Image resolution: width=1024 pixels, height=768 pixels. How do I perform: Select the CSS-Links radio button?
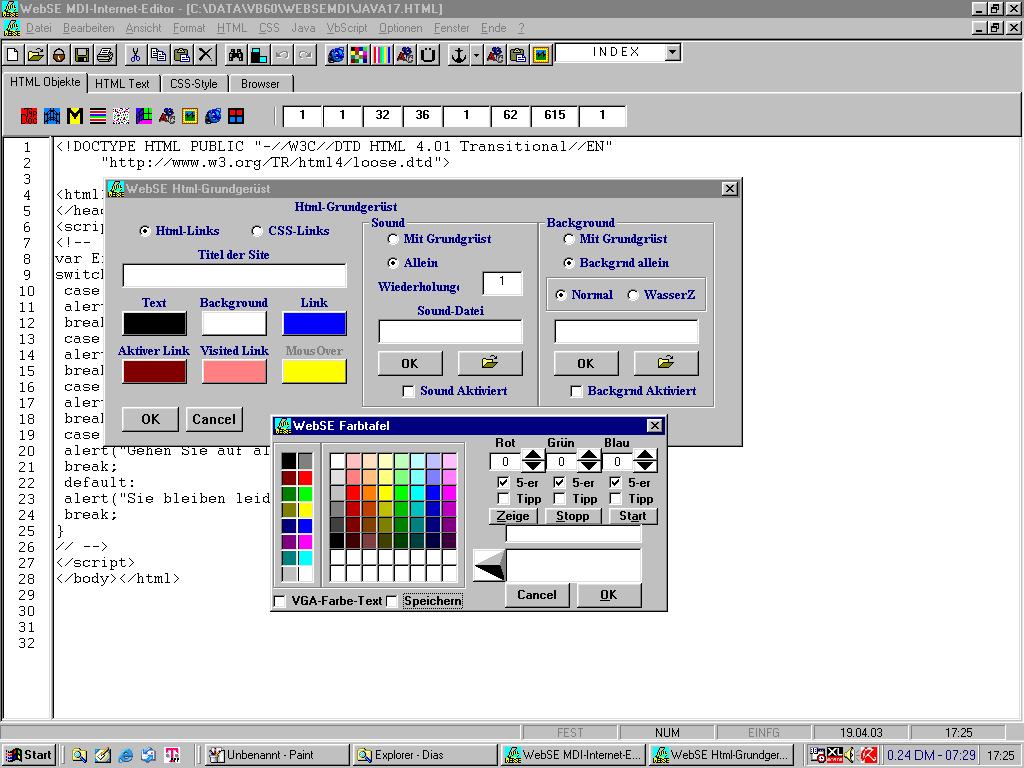[x=257, y=231]
